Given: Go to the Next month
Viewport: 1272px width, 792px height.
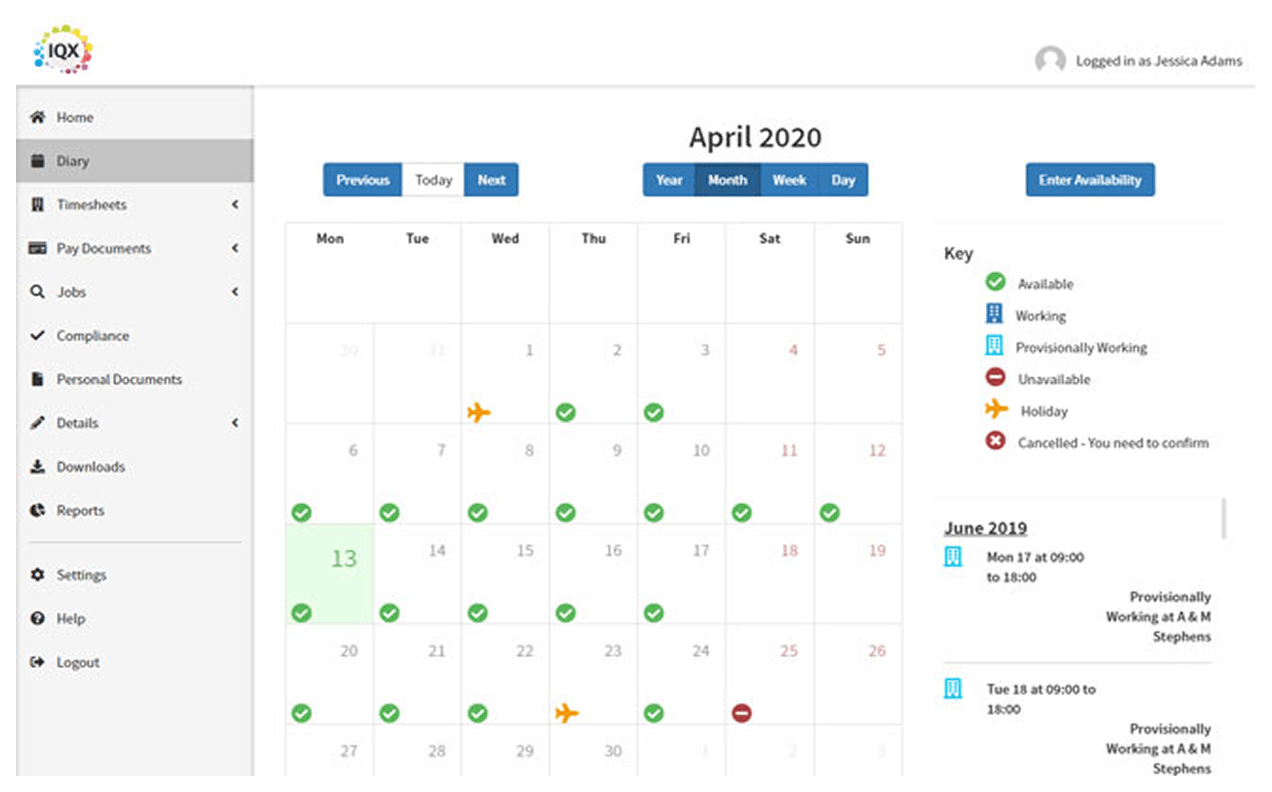Looking at the screenshot, I should point(491,180).
